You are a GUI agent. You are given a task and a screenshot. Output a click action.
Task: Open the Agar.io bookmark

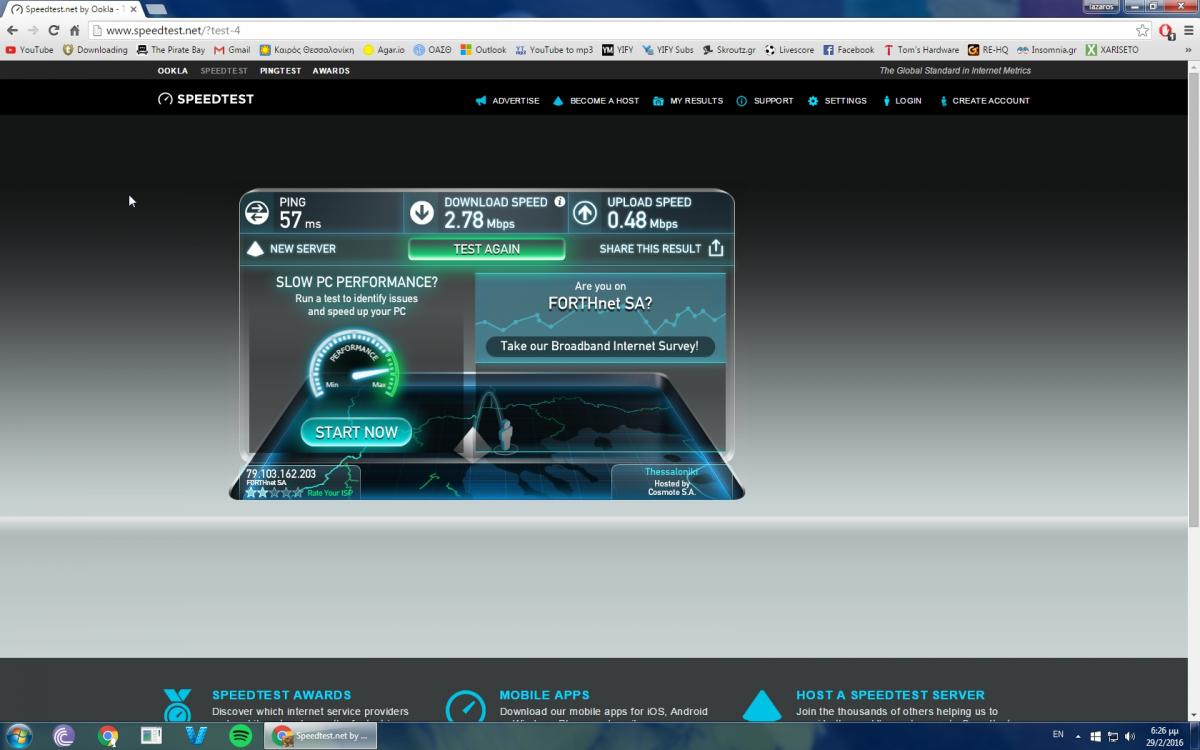[x=384, y=50]
